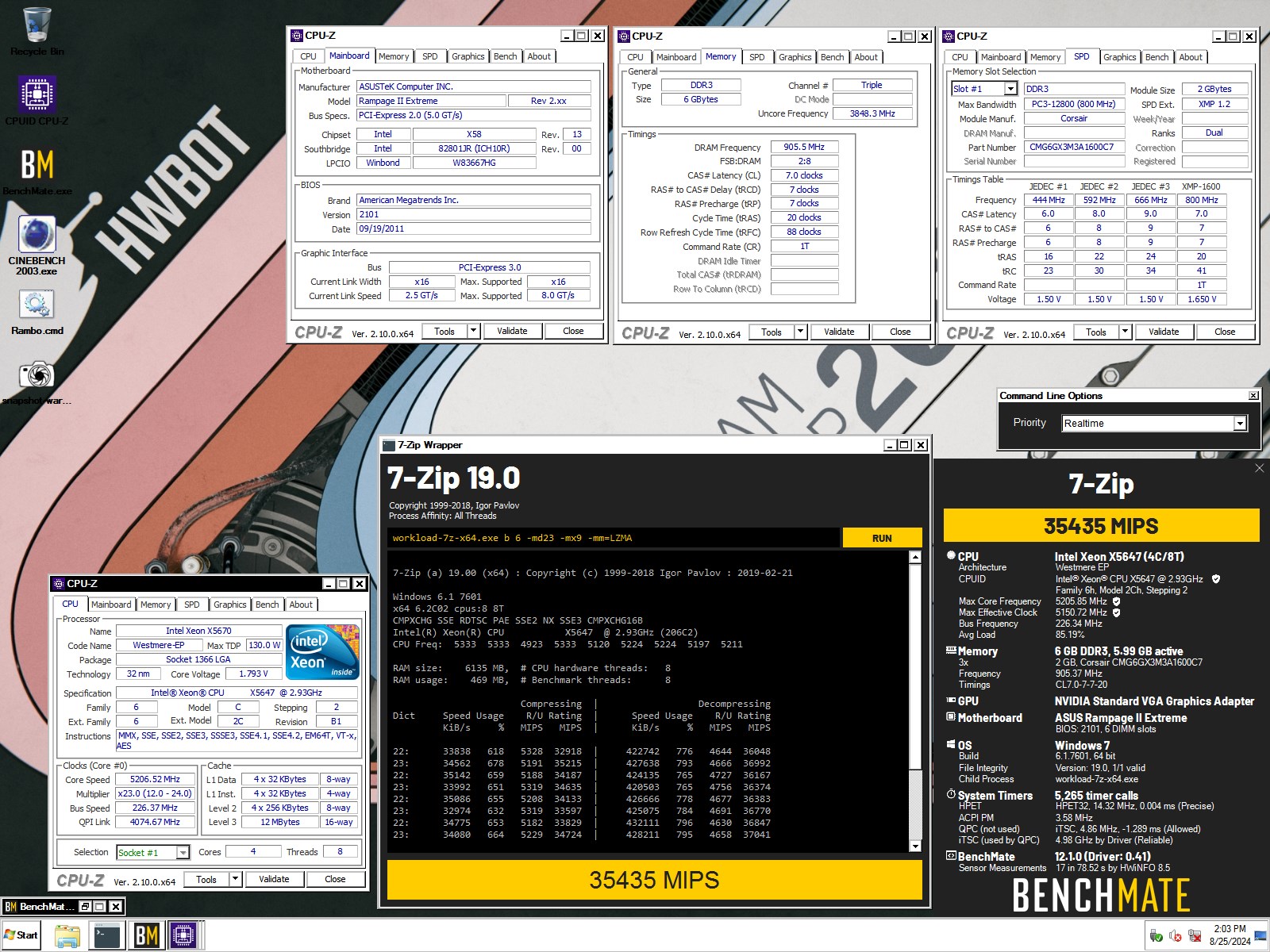Viewport: 1270px width, 952px height.
Task: Click the network tray icon
Action: click(1195, 936)
